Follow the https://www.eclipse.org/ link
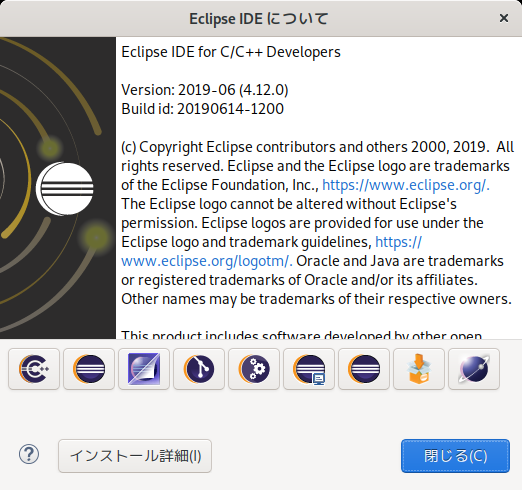Screen dimensions: 522x490 pos(406,185)
